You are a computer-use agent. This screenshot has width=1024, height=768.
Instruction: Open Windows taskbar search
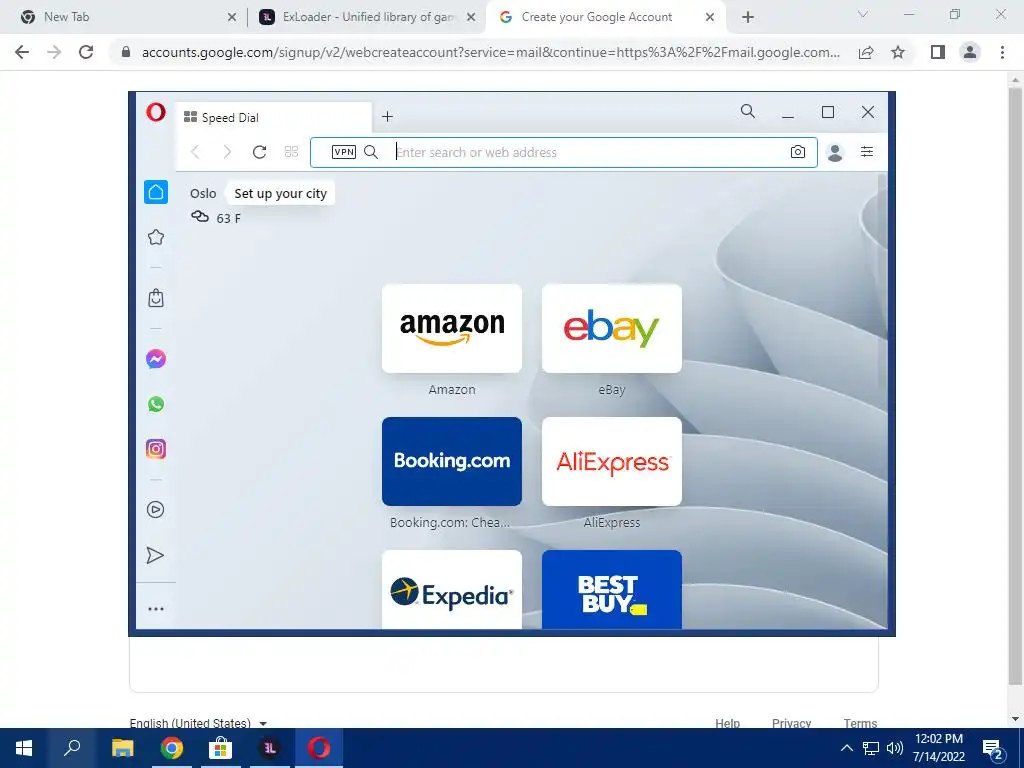[x=72, y=748]
